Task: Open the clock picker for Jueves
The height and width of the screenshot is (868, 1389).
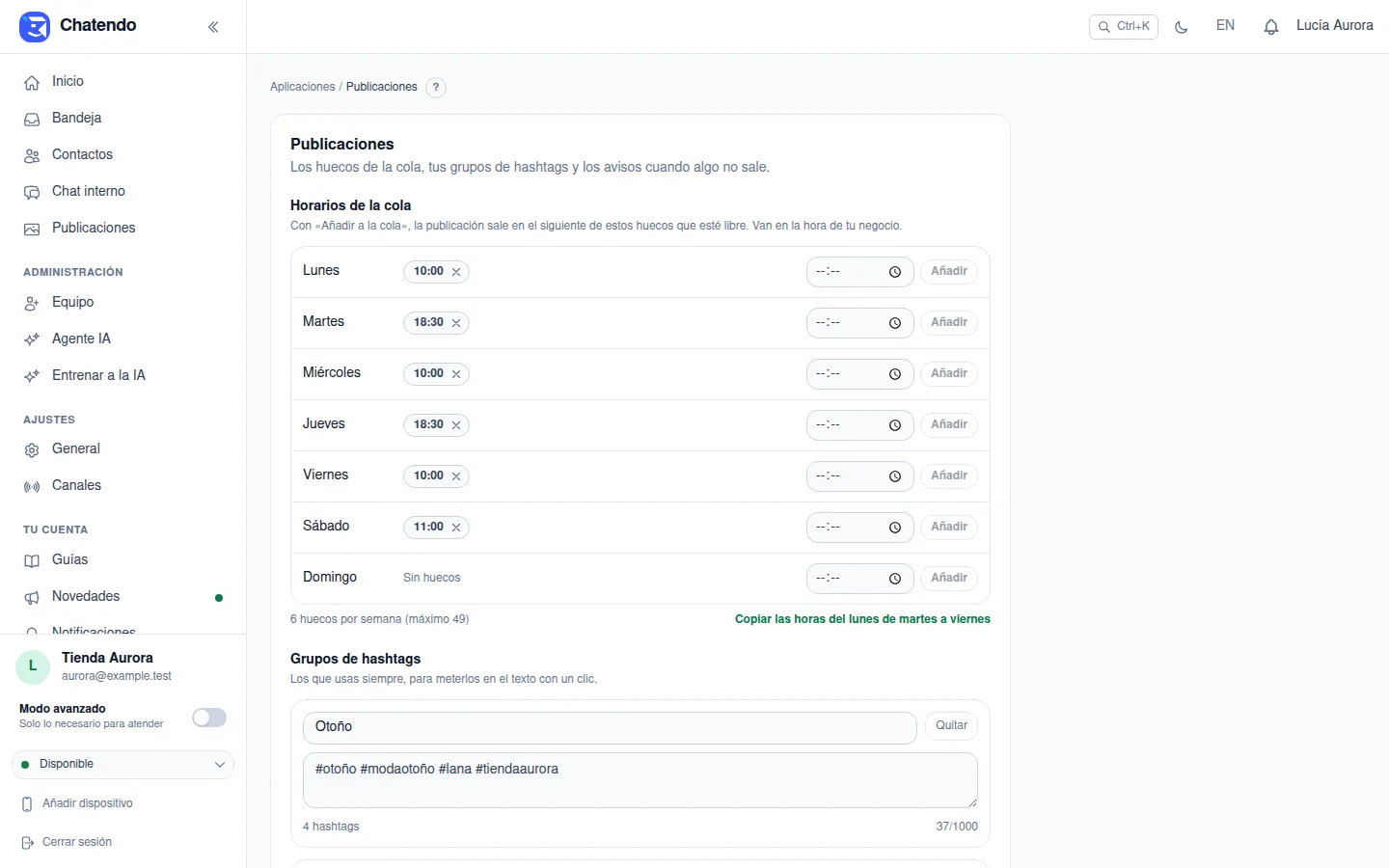Action: tap(895, 425)
